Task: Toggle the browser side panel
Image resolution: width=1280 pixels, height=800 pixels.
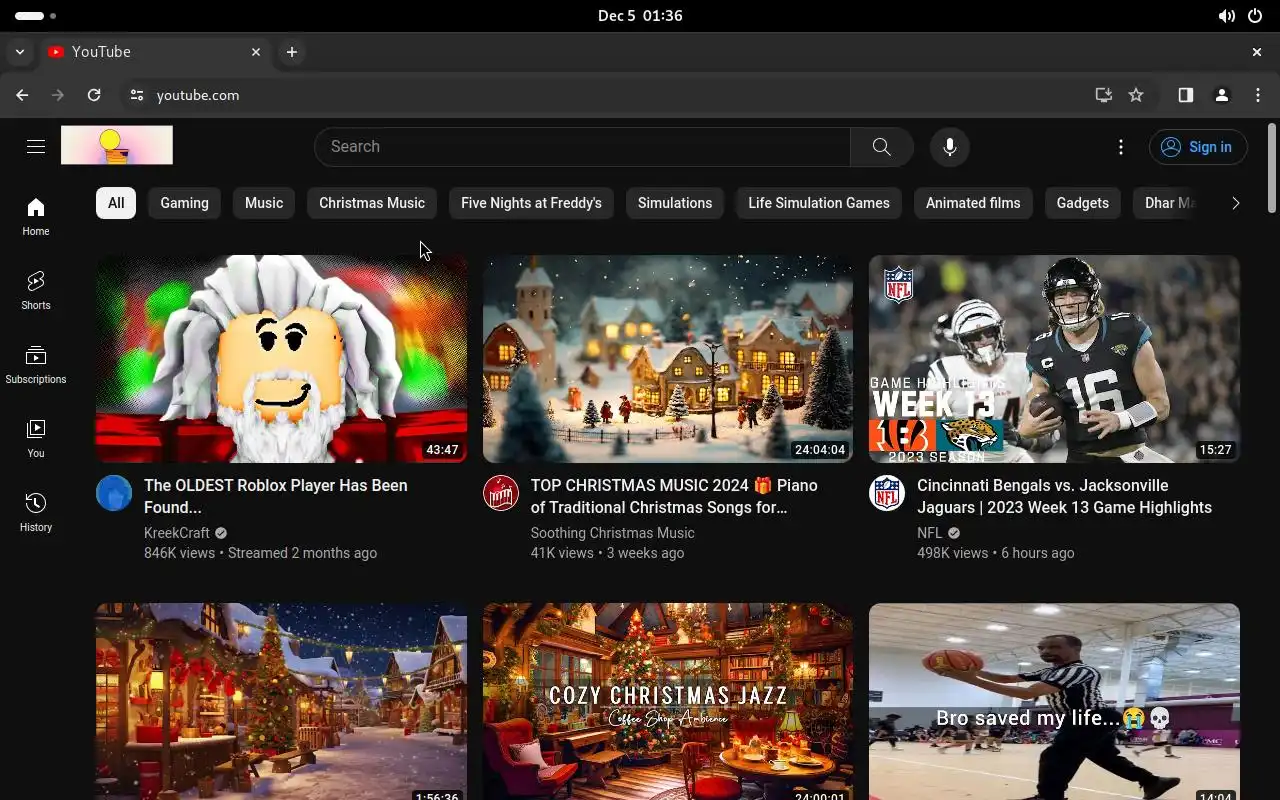Action: [x=1185, y=95]
